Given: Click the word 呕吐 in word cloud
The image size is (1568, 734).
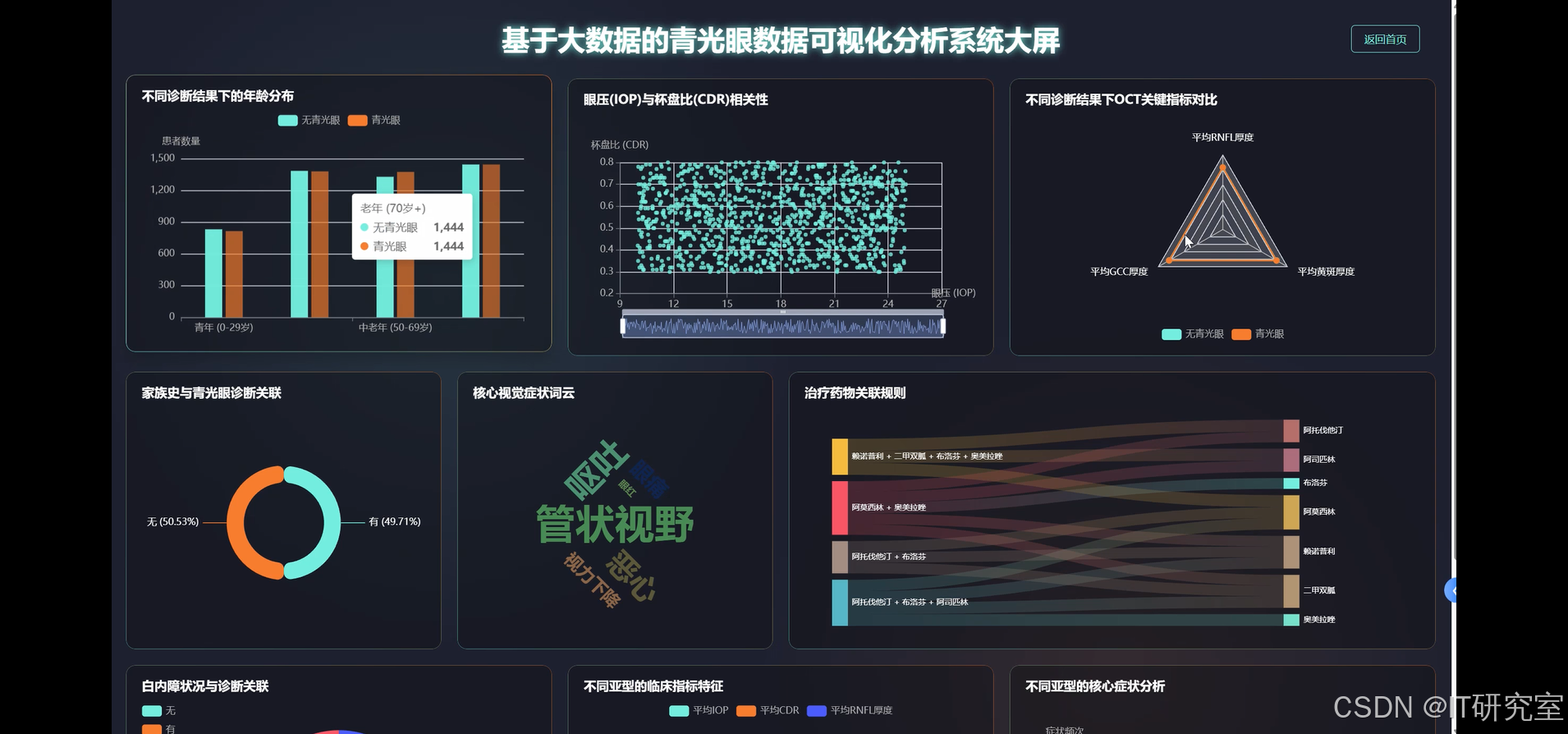Looking at the screenshot, I should coord(597,470).
